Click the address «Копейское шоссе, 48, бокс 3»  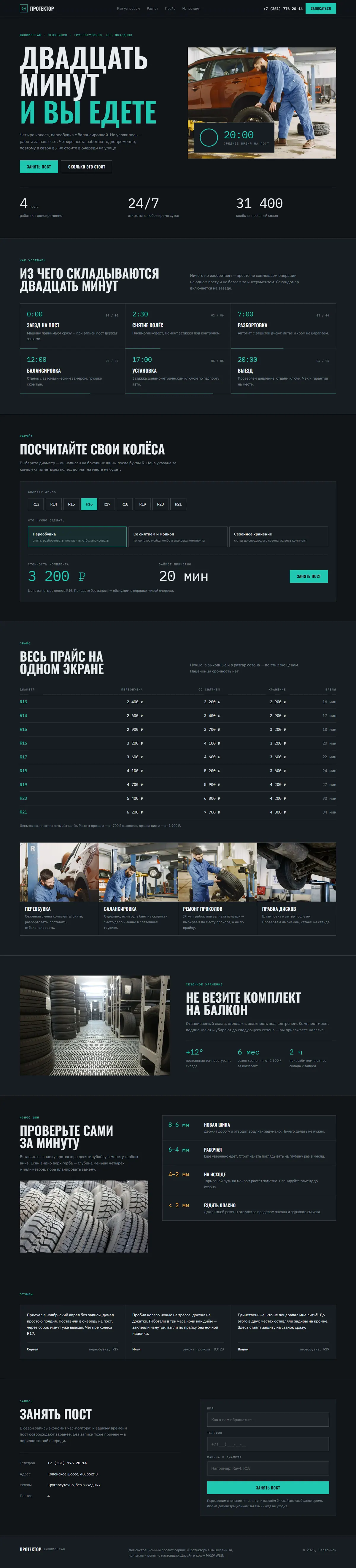(x=73, y=1474)
